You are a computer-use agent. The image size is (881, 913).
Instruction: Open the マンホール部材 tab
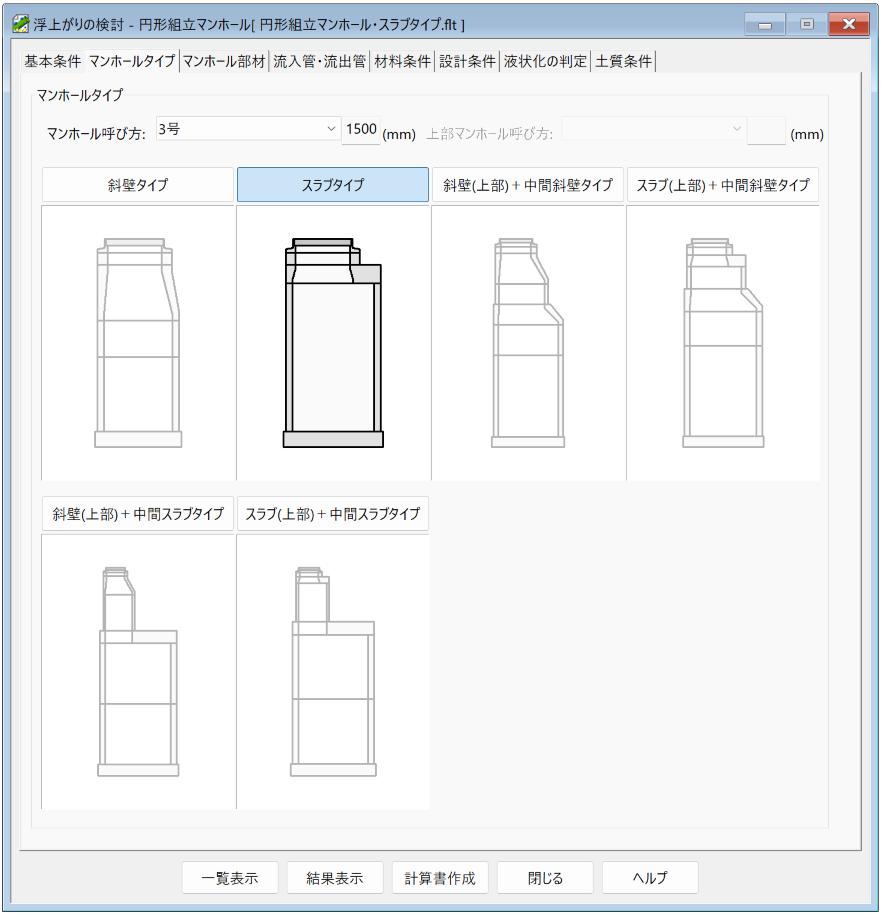(x=224, y=61)
